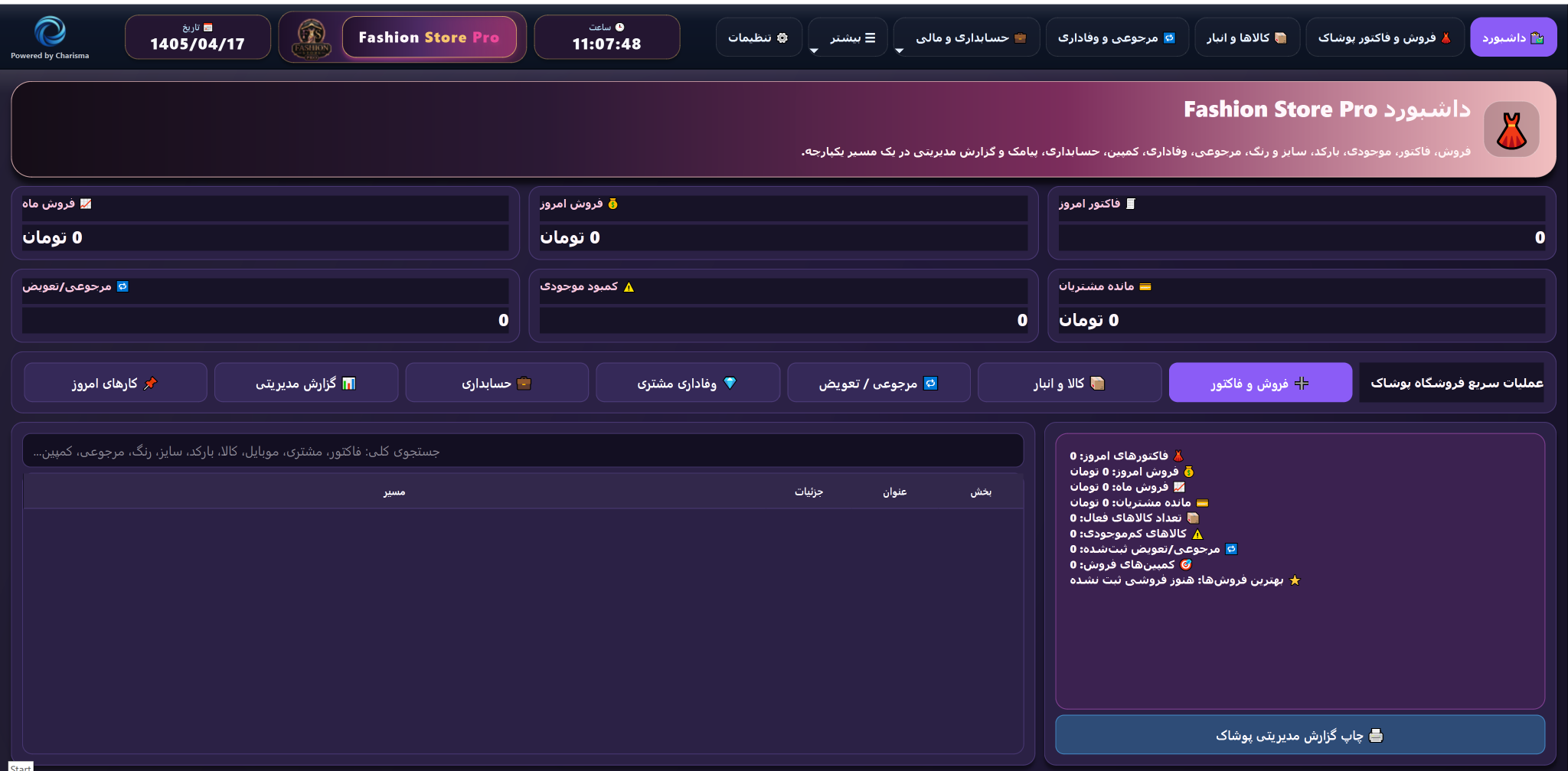
Task: Click the جزئیات column header
Action: click(x=808, y=492)
